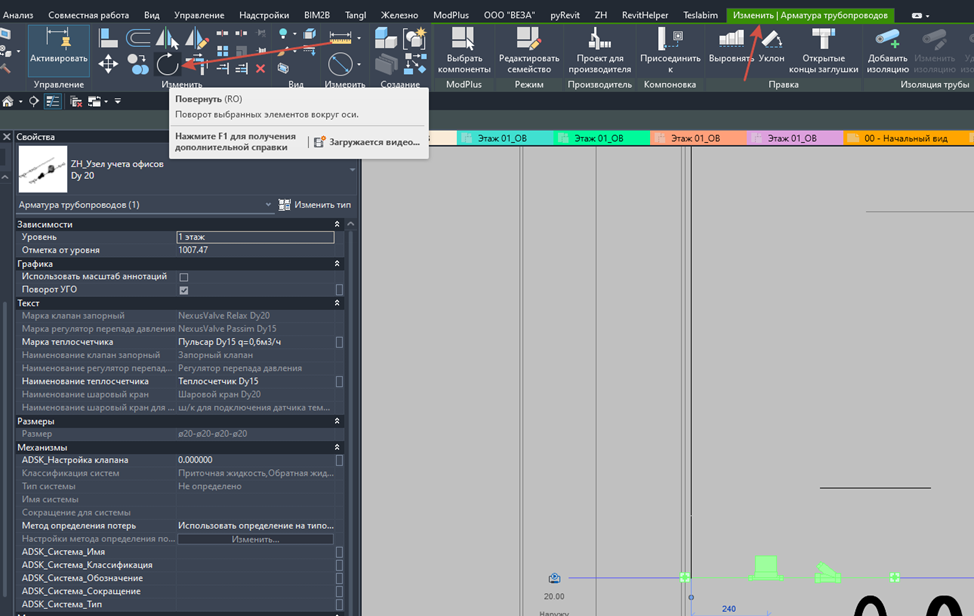974x616 pixels.
Task: Click the Изменить... loss settings button
Action: (255, 539)
